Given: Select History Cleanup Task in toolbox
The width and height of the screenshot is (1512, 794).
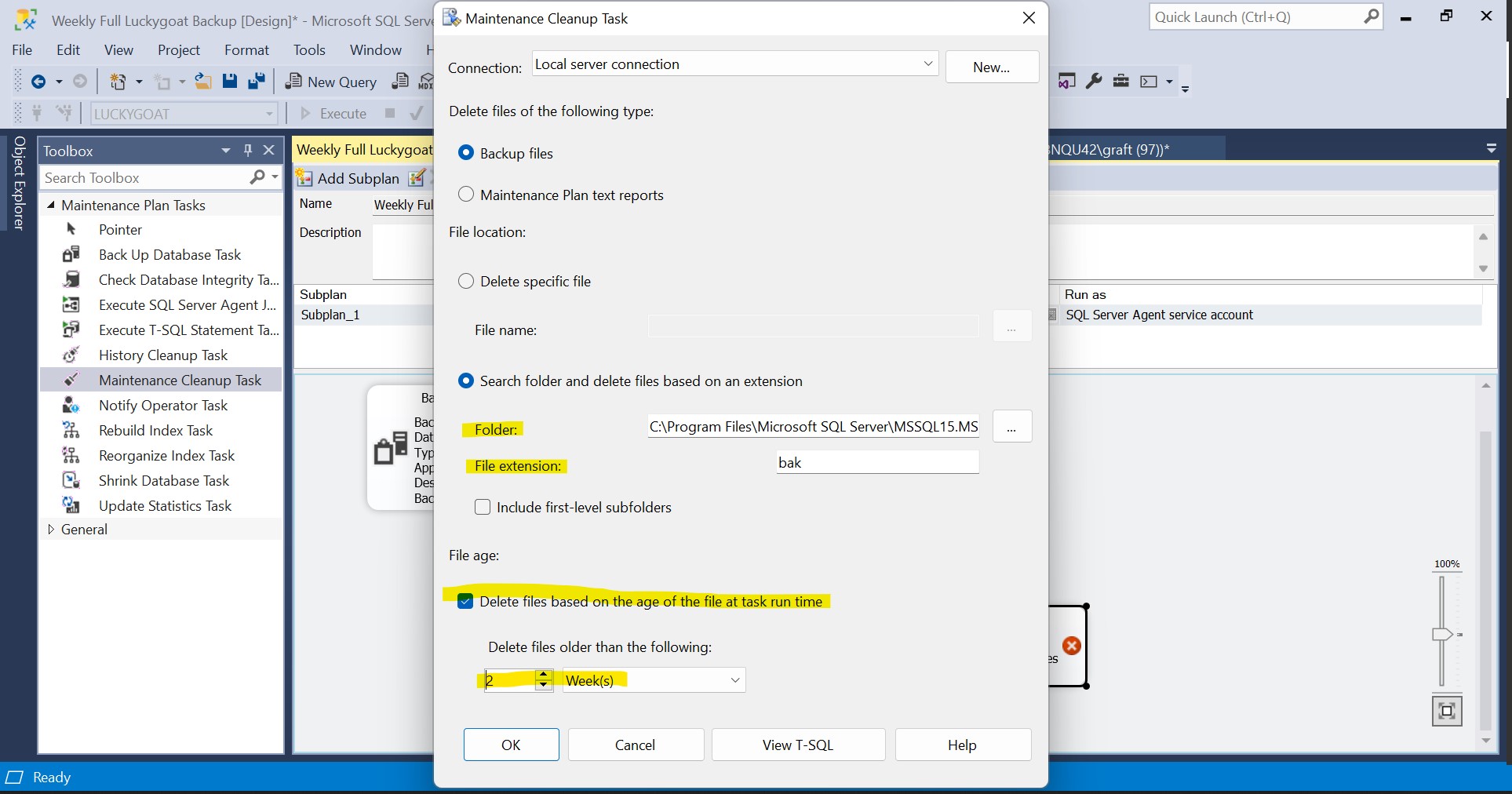Looking at the screenshot, I should 162,355.
